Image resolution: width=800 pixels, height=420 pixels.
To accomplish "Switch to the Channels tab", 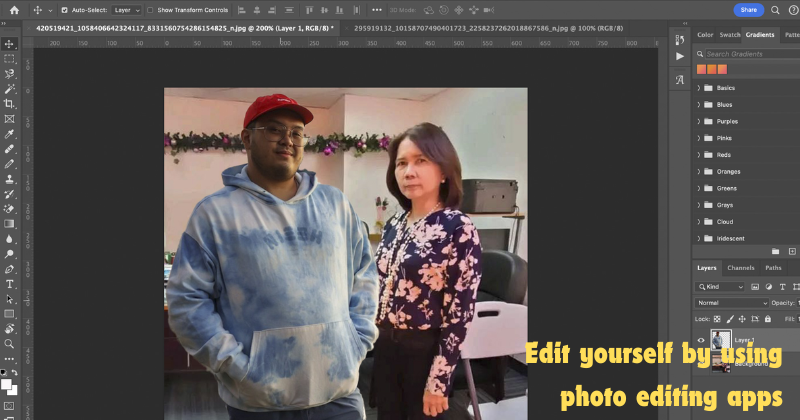I will click(x=741, y=268).
